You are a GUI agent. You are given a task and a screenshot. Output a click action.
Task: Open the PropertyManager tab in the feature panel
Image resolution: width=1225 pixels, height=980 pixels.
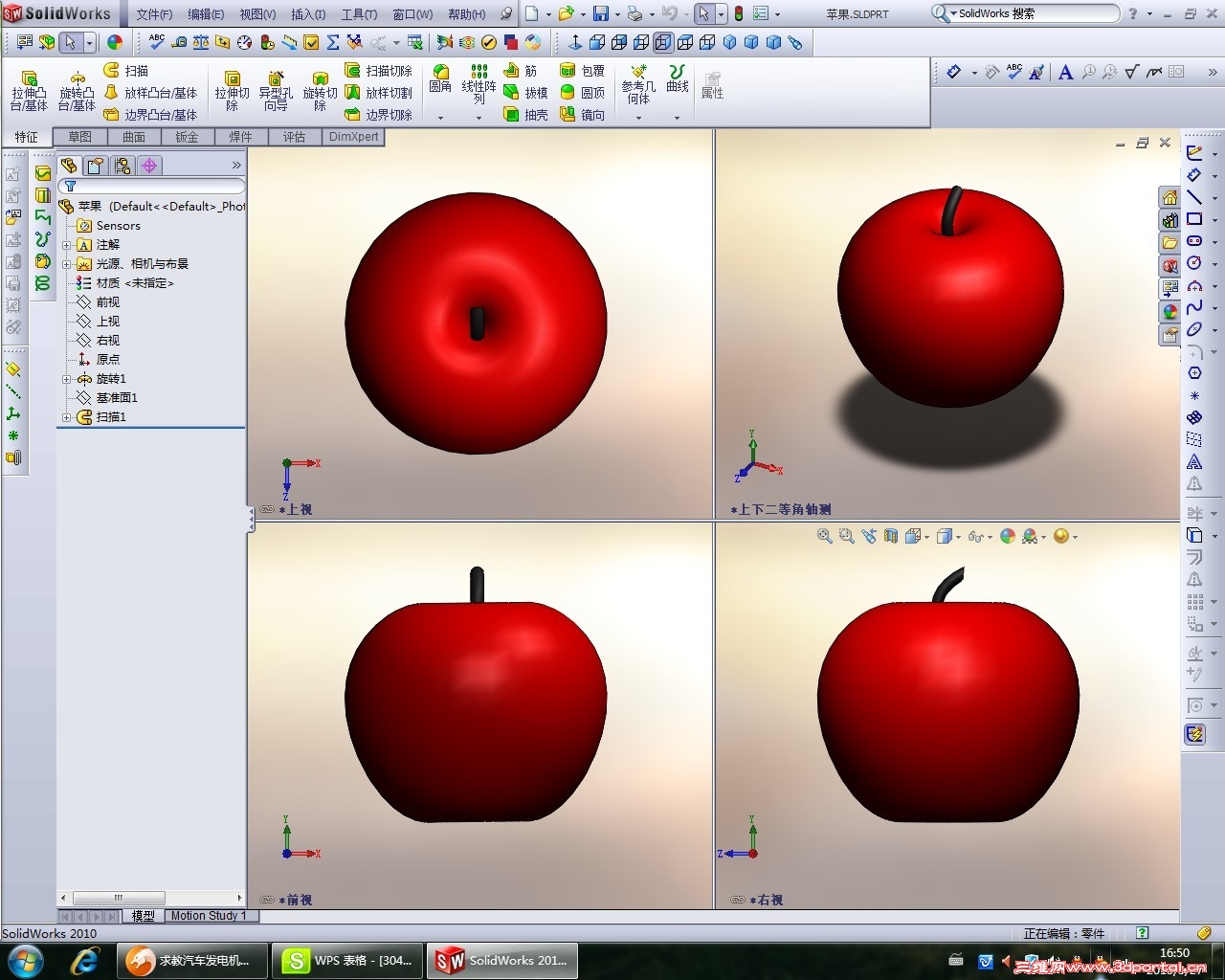(95, 166)
